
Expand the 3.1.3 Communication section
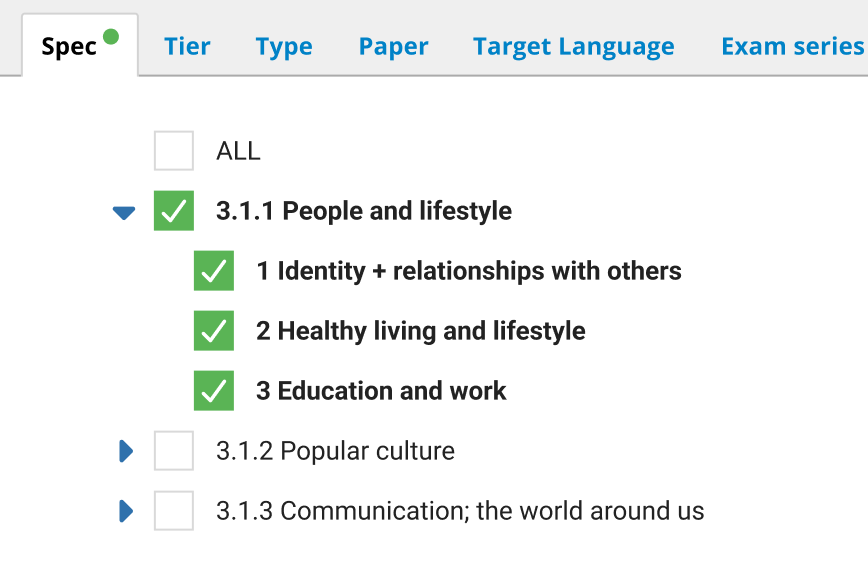[x=125, y=511]
